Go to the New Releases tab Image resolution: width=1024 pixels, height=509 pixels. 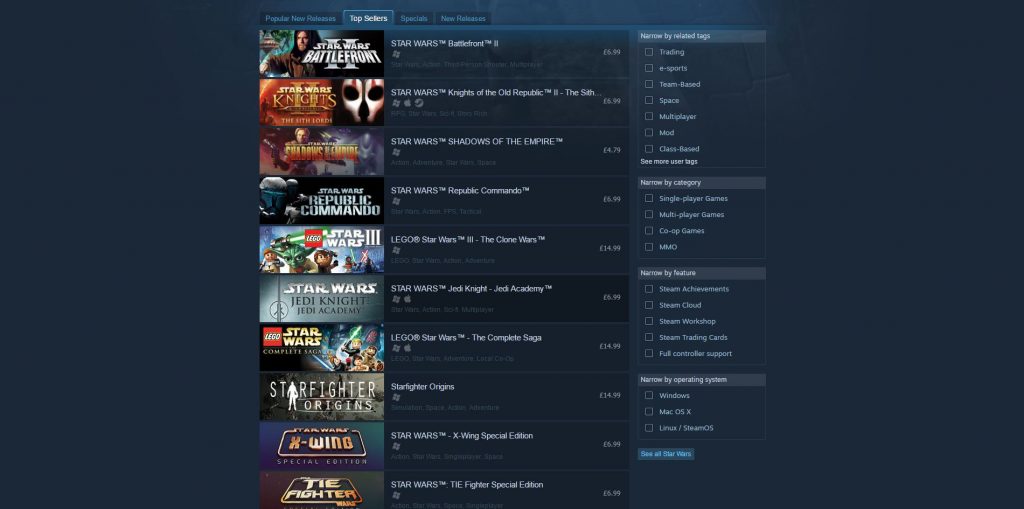coord(463,18)
